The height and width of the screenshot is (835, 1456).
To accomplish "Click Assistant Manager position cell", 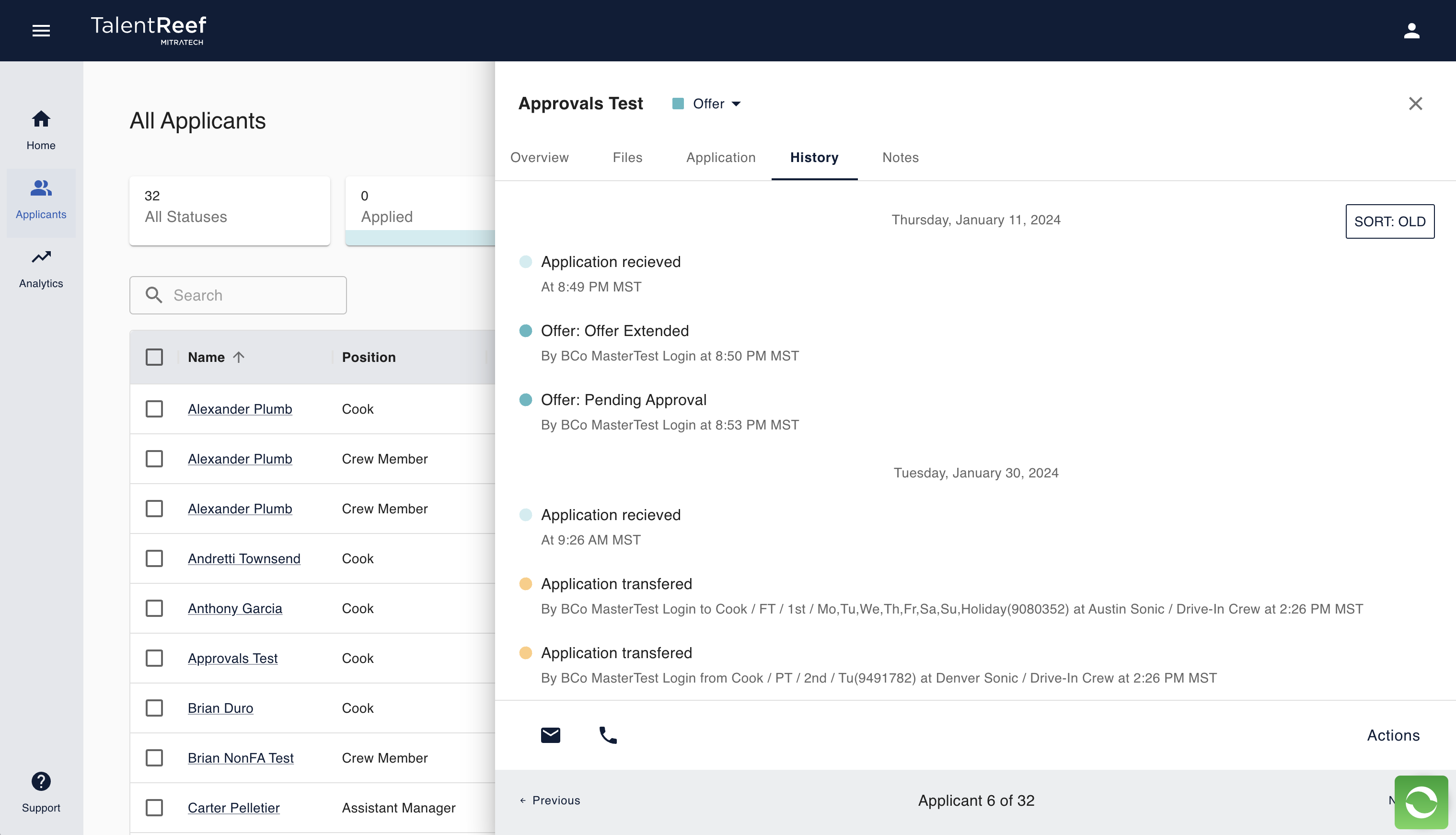I will 398,808.
